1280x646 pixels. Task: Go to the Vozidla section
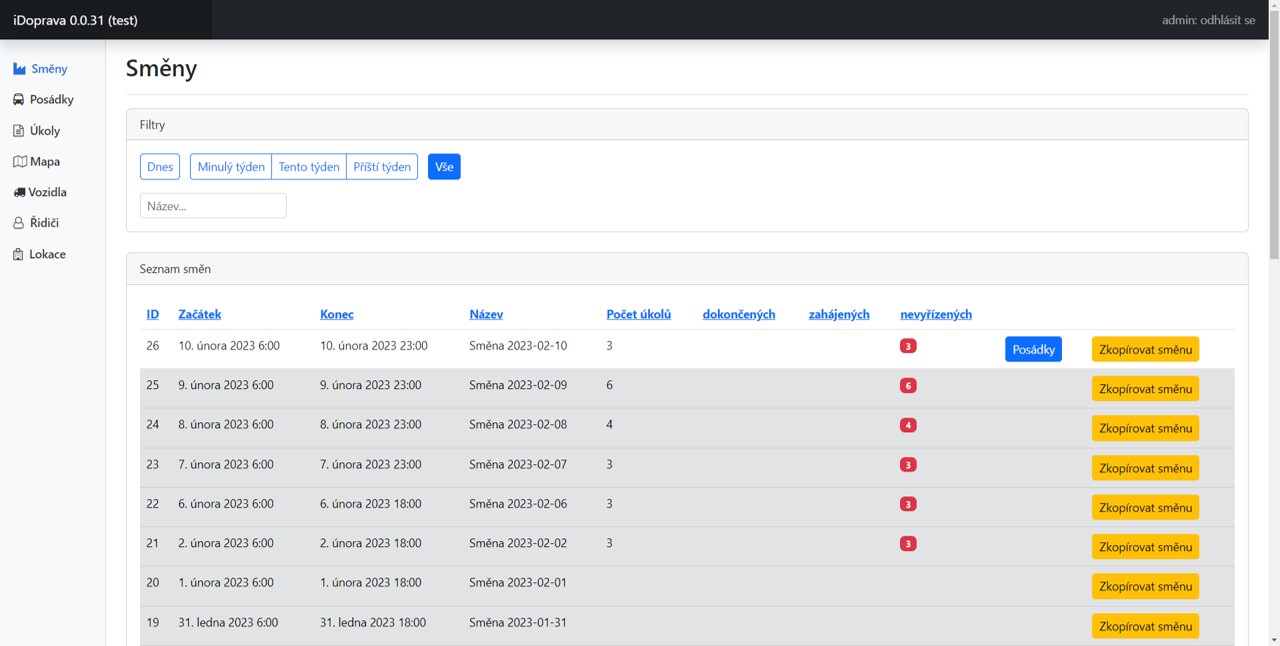[47, 192]
